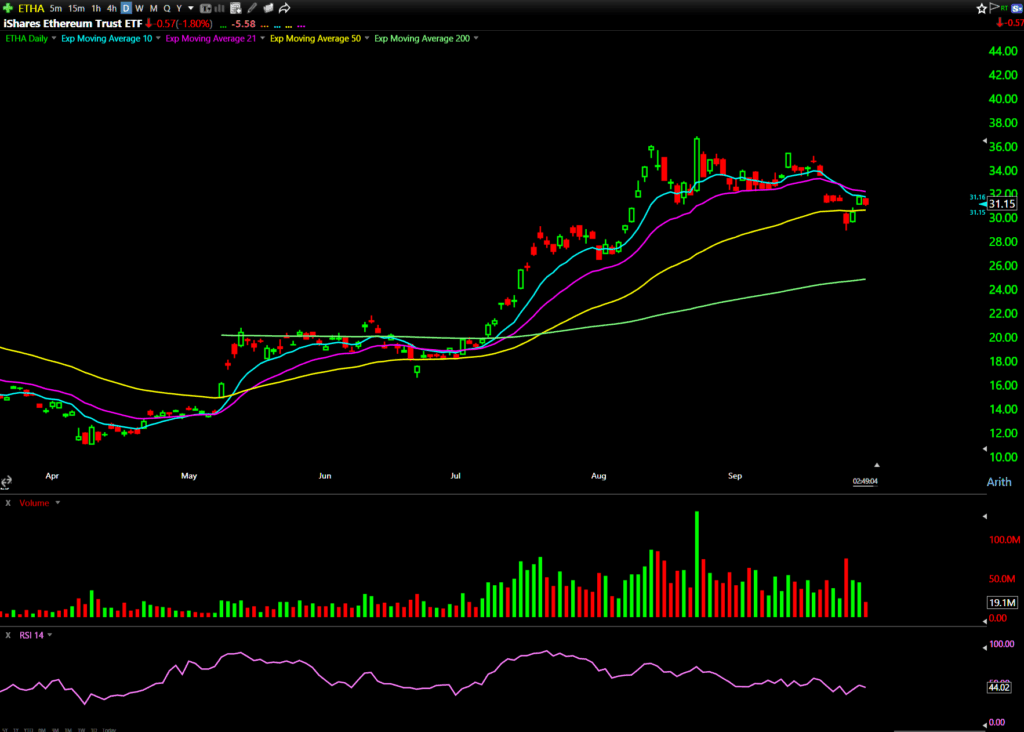Click the star favorite icon
The height and width of the screenshot is (732, 1024).
tap(981, 8)
